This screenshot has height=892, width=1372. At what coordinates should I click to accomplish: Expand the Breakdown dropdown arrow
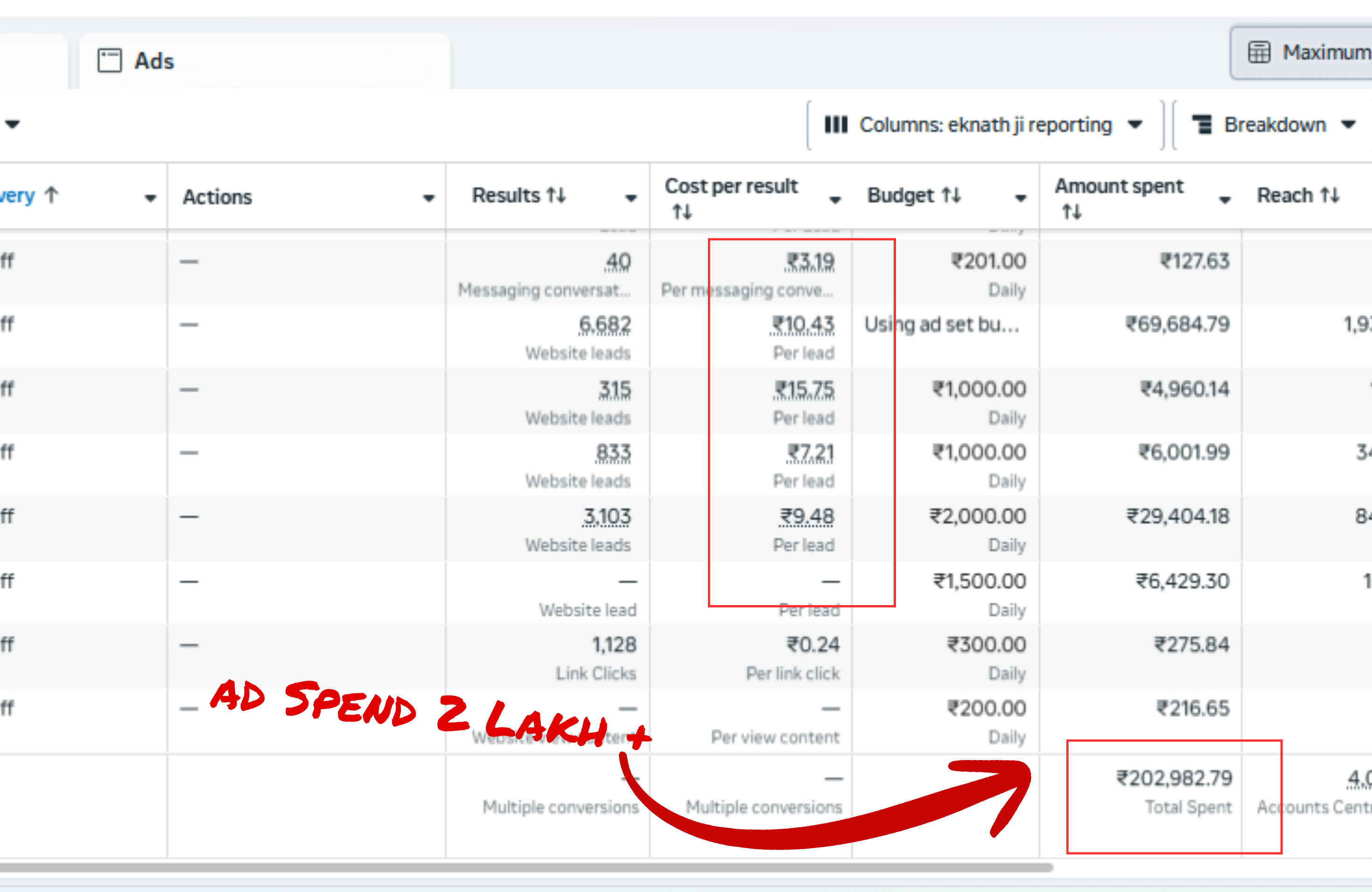point(1348,125)
